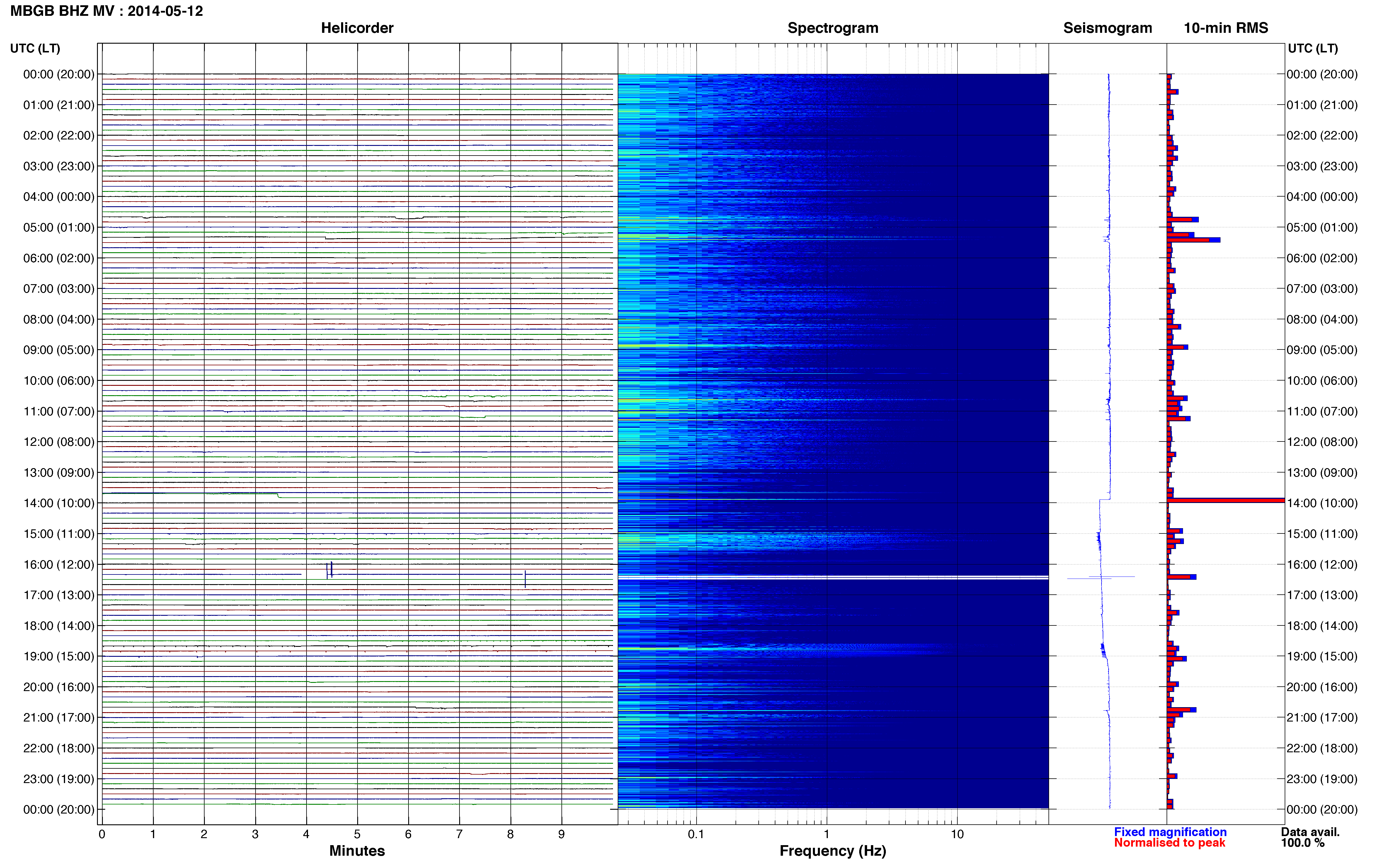Click the '1' frequency tick label
This screenshot has height=868, width=1389.
pos(826,834)
